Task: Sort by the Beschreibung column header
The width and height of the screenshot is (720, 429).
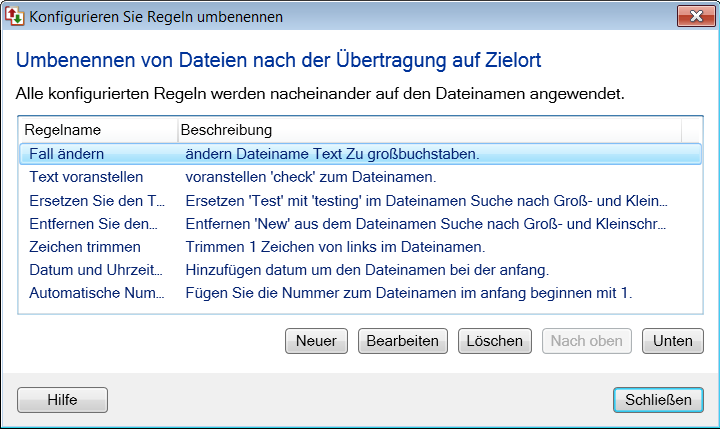Action: 428,131
